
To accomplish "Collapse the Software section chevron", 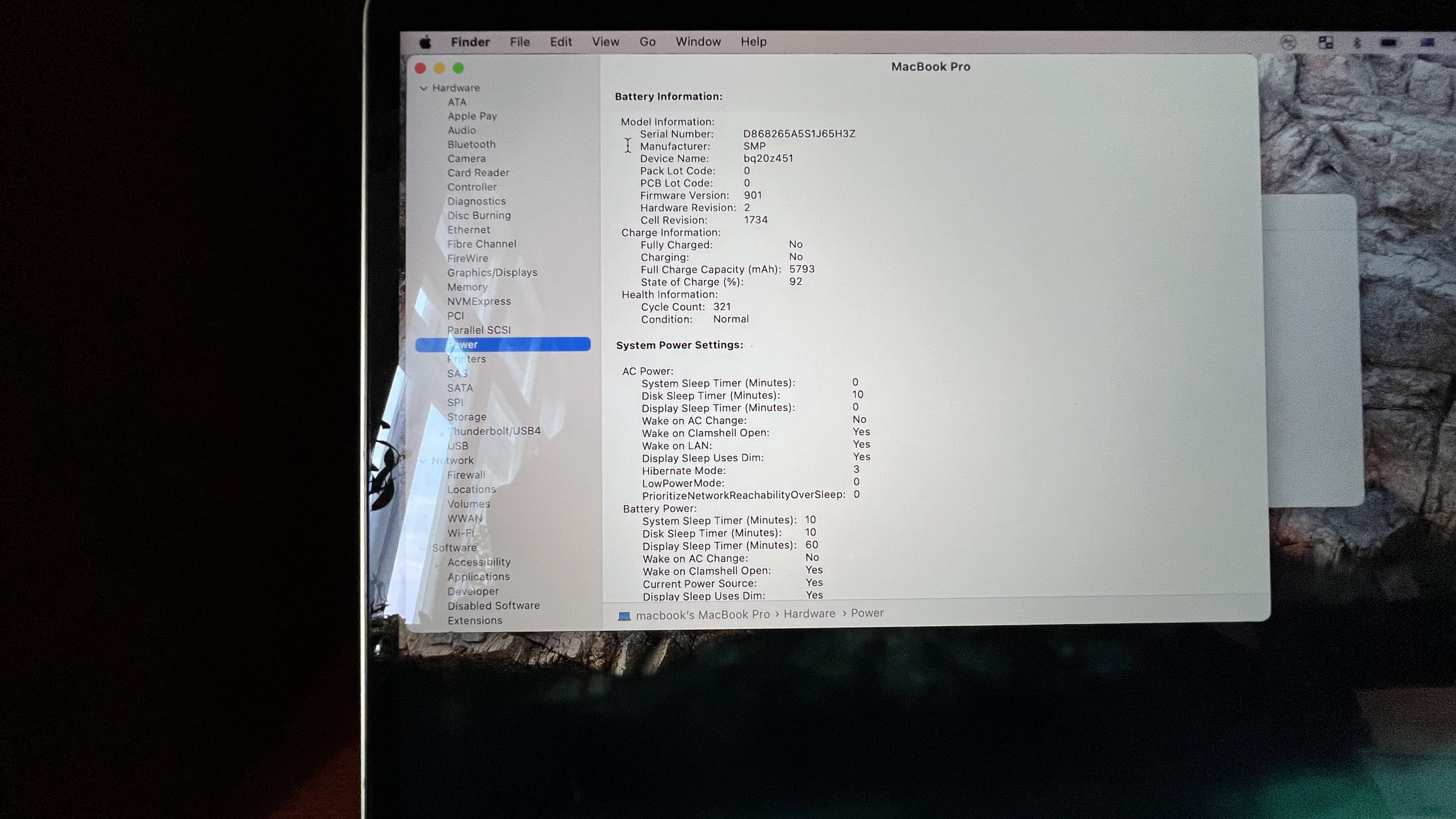I will tap(423, 548).
